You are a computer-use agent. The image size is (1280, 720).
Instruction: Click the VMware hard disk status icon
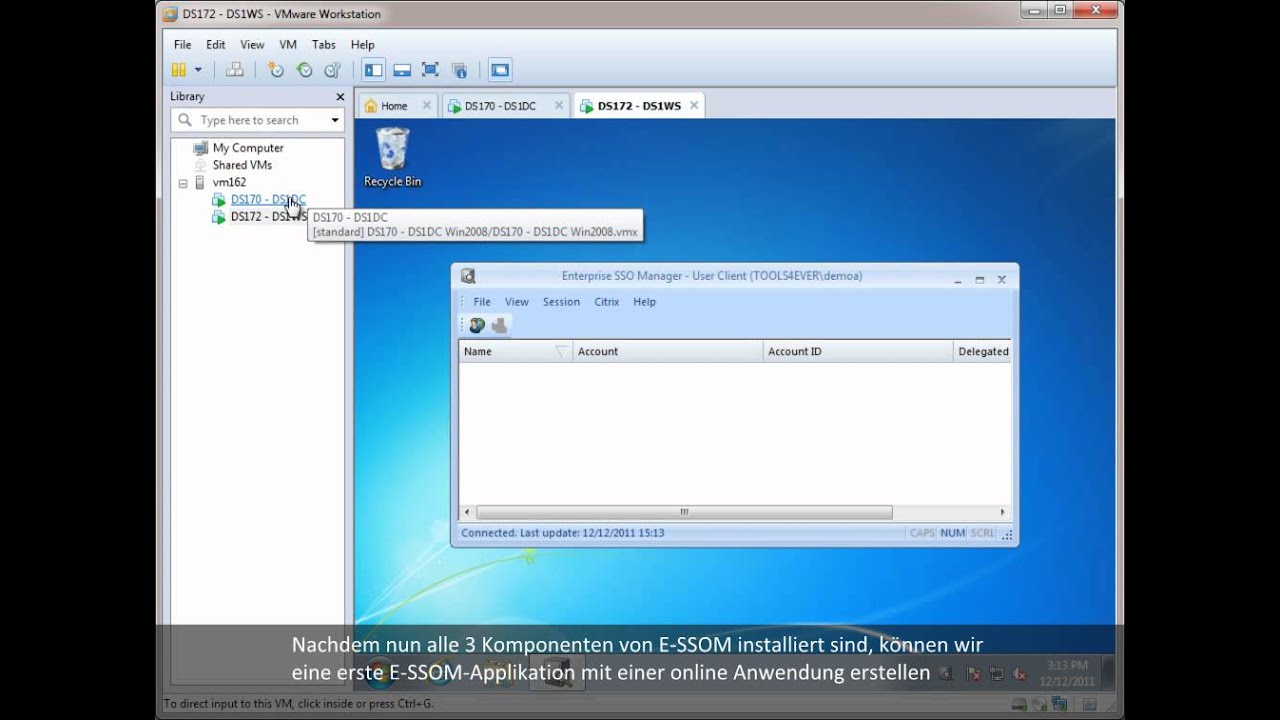pyautogui.click(x=1019, y=704)
